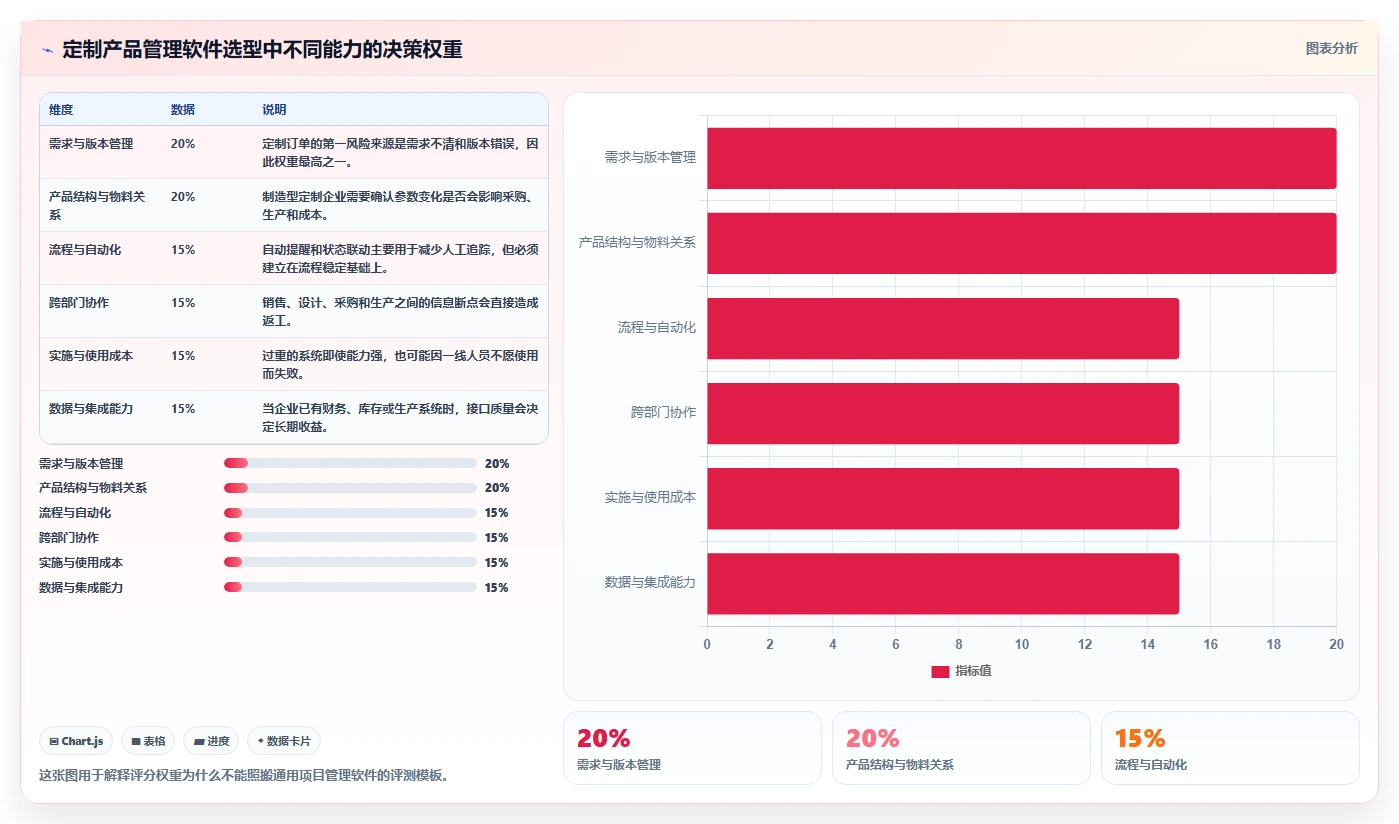The height and width of the screenshot is (824, 1399).
Task: Click the chart bar for 数据与集成能力
Action: [x=943, y=583]
